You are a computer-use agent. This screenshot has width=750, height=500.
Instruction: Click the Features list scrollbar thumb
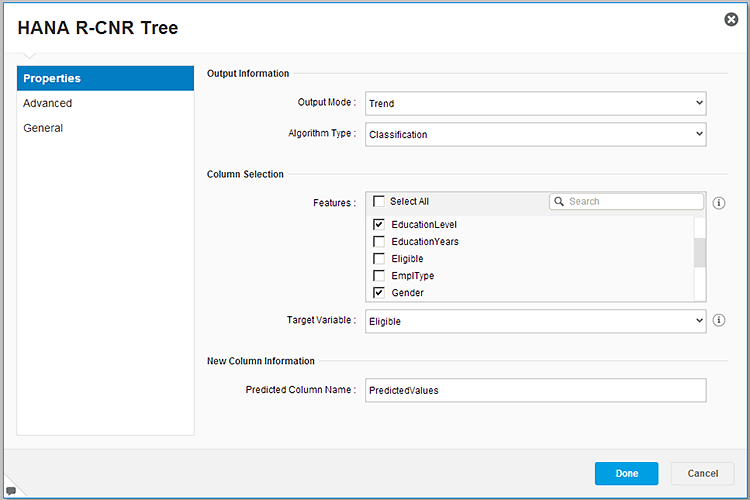(700, 253)
